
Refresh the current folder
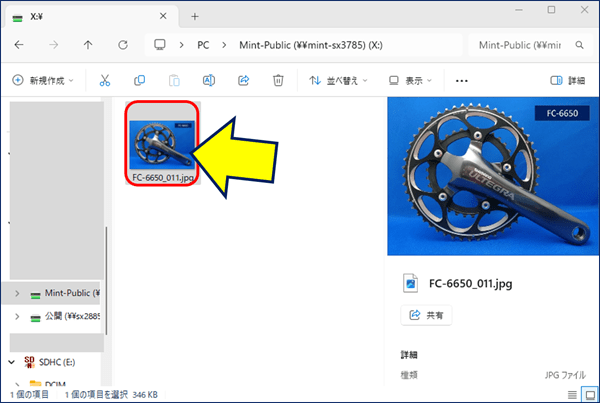pyautogui.click(x=123, y=45)
